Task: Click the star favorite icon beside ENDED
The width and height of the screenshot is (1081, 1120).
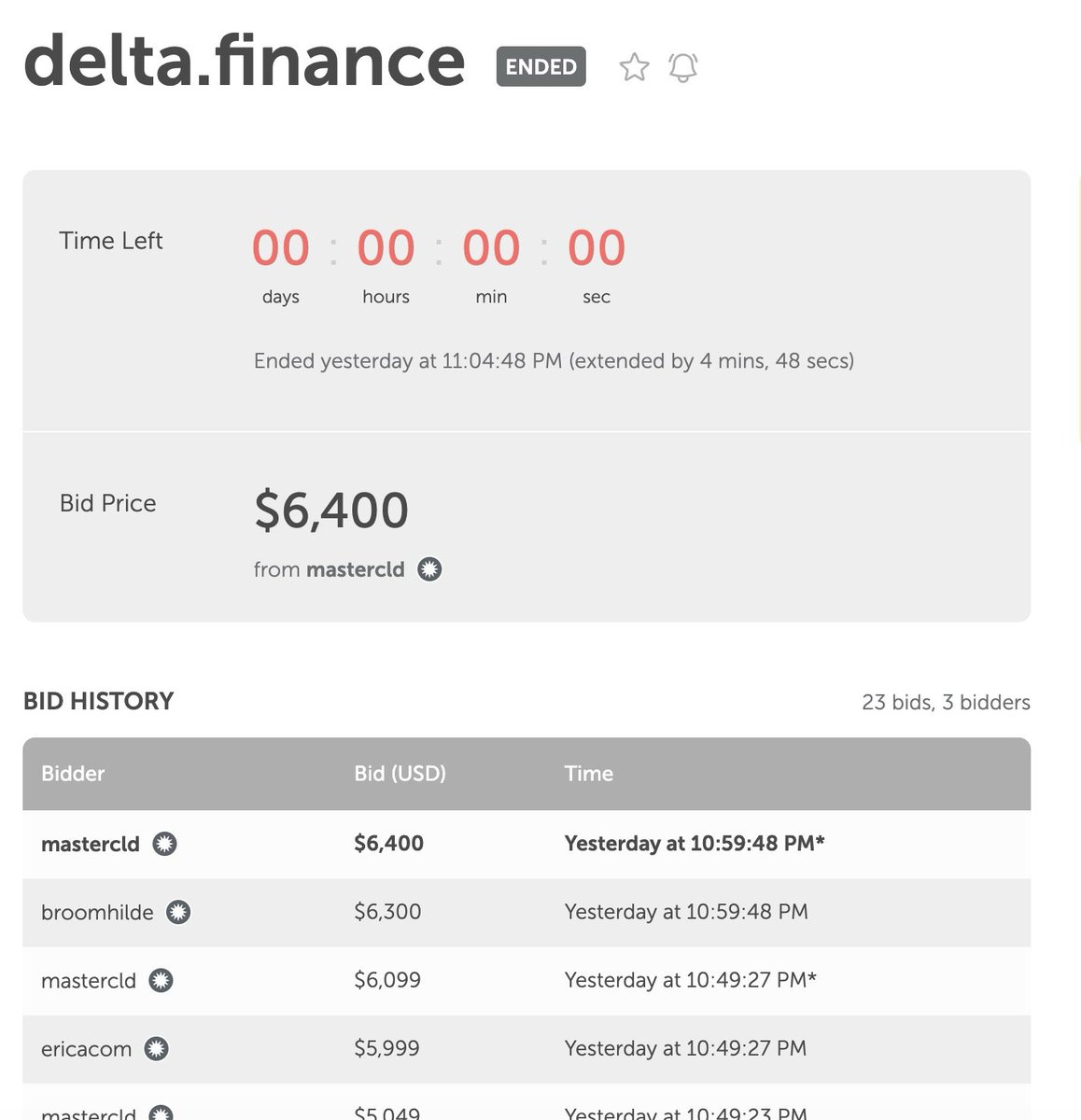Action: pos(634,67)
